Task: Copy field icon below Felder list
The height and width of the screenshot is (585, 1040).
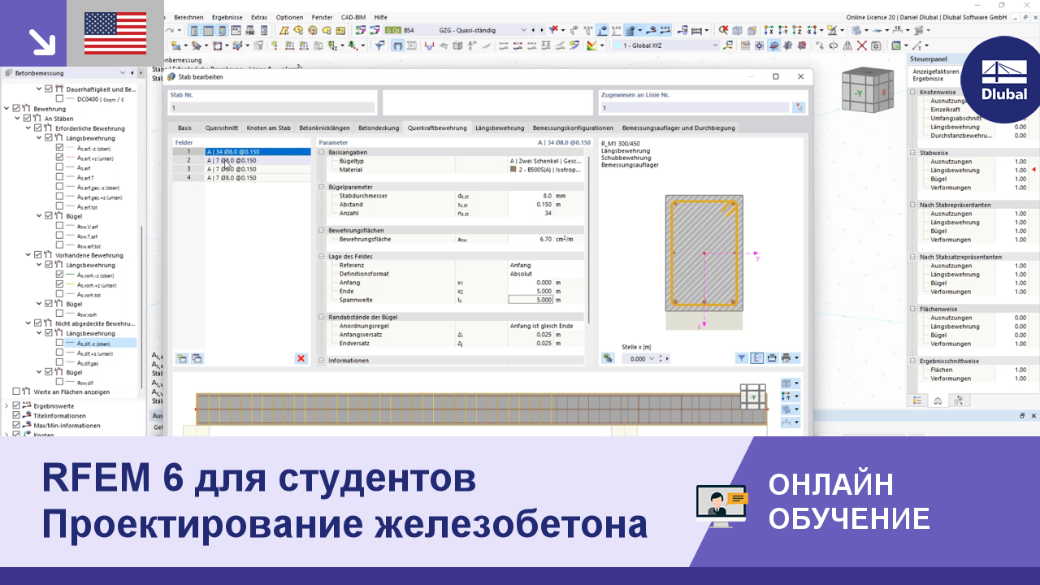Action: pyautogui.click(x=197, y=358)
